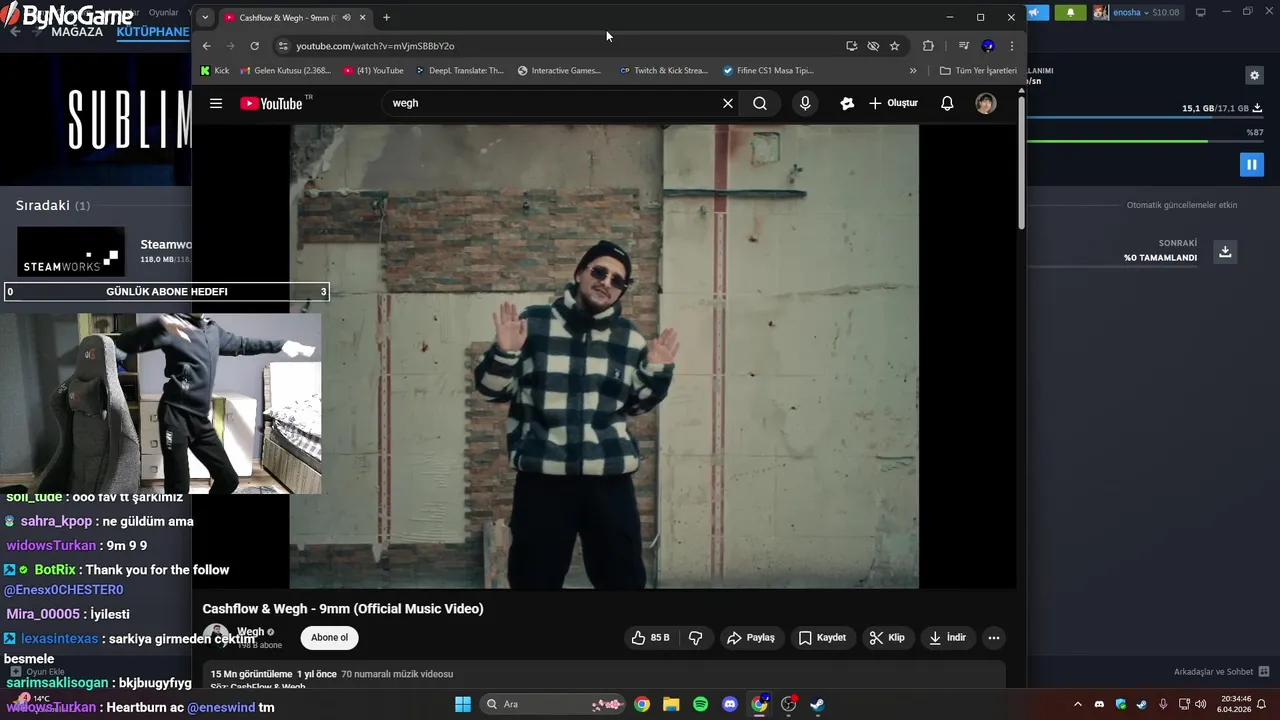Dislike the video with thumbs down
Screen dimensions: 1280x720
tap(696, 638)
